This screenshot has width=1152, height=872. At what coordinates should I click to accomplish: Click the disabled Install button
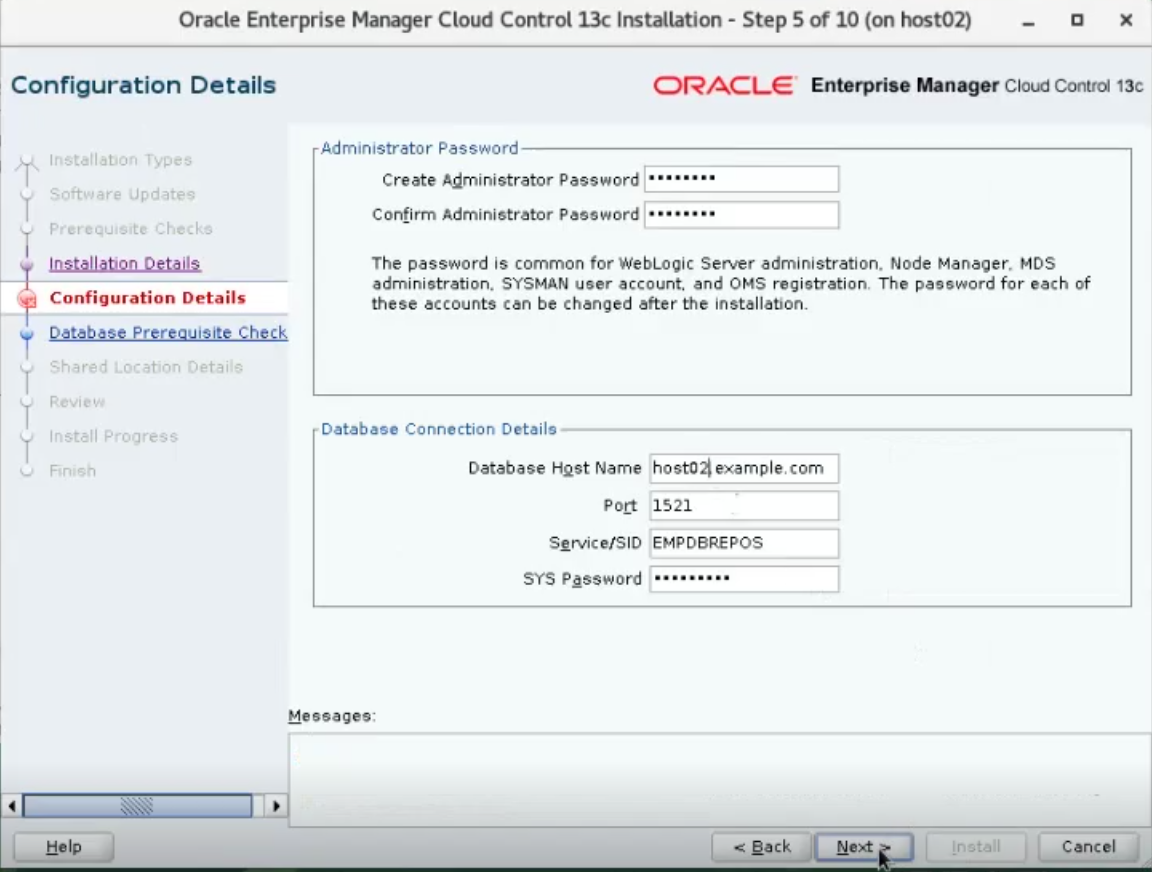tap(976, 847)
